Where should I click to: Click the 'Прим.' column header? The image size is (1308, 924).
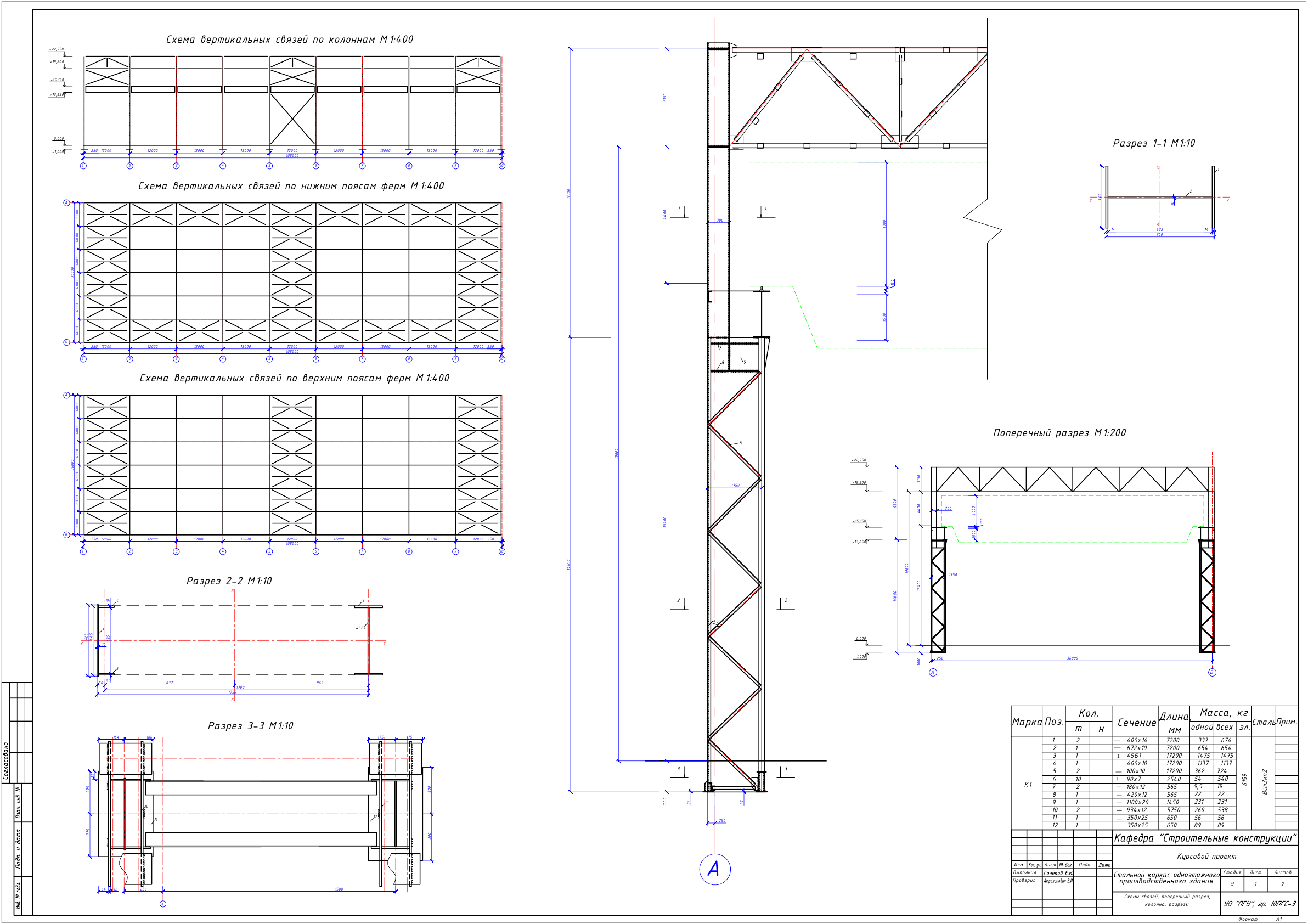[x=1287, y=722]
